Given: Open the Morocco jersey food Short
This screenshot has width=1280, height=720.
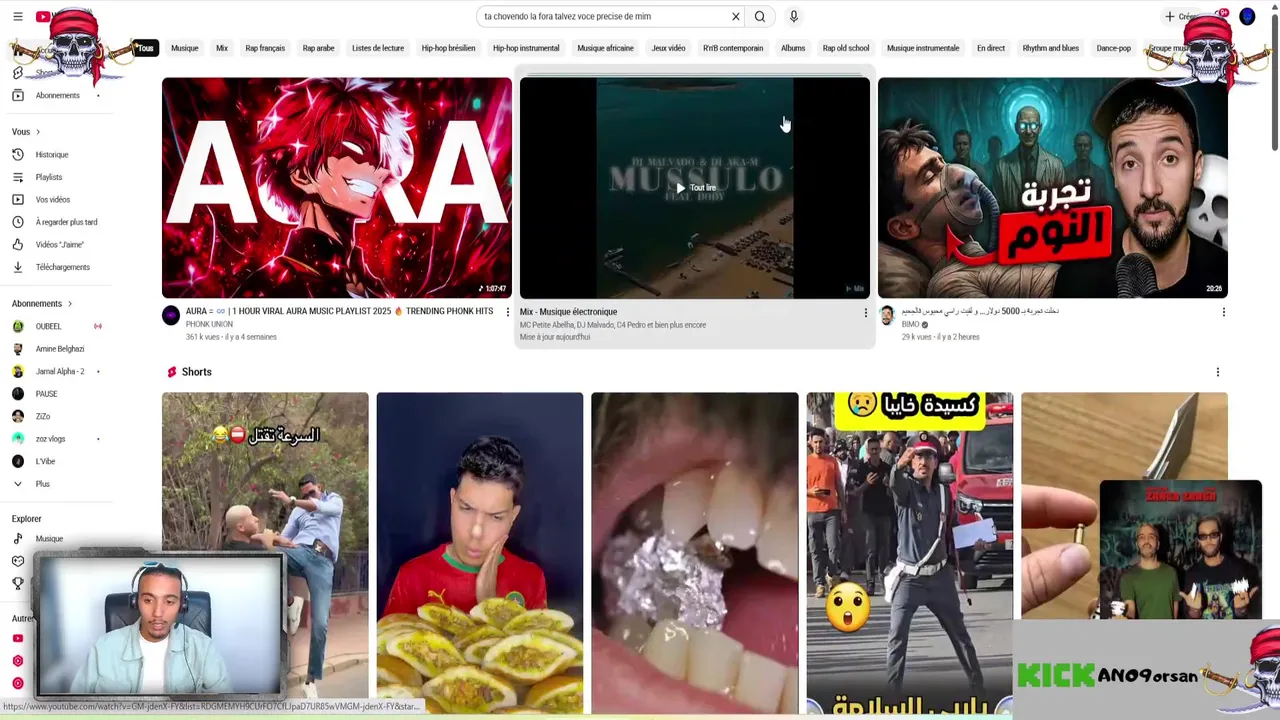Looking at the screenshot, I should 480,552.
